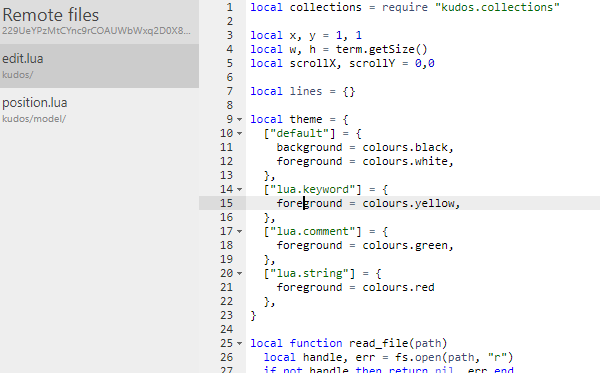Place cursor on colours.red on line 21
600x373 pixels.
coord(398,287)
